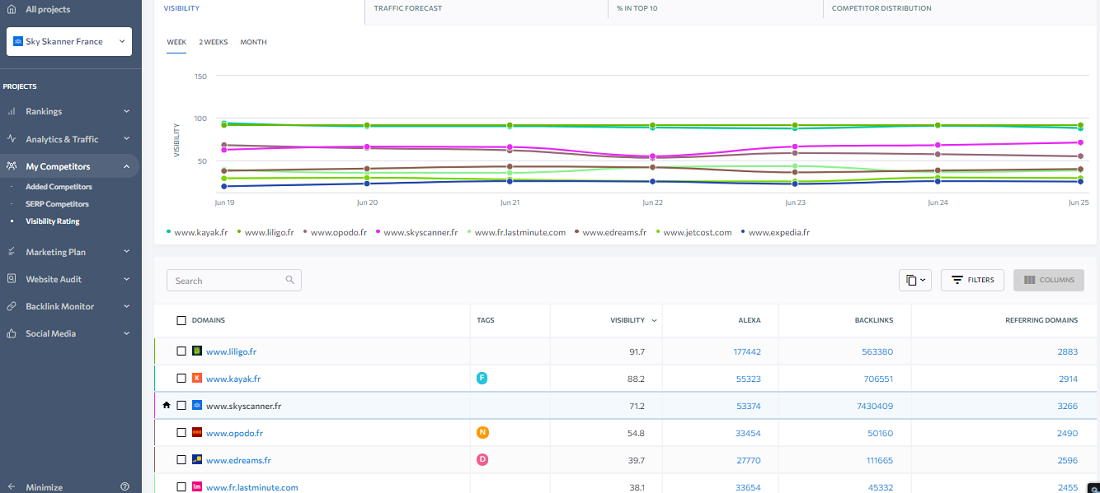1100x493 pixels.
Task: Check the www.opodo.fr row checkbox
Action: coord(181,433)
